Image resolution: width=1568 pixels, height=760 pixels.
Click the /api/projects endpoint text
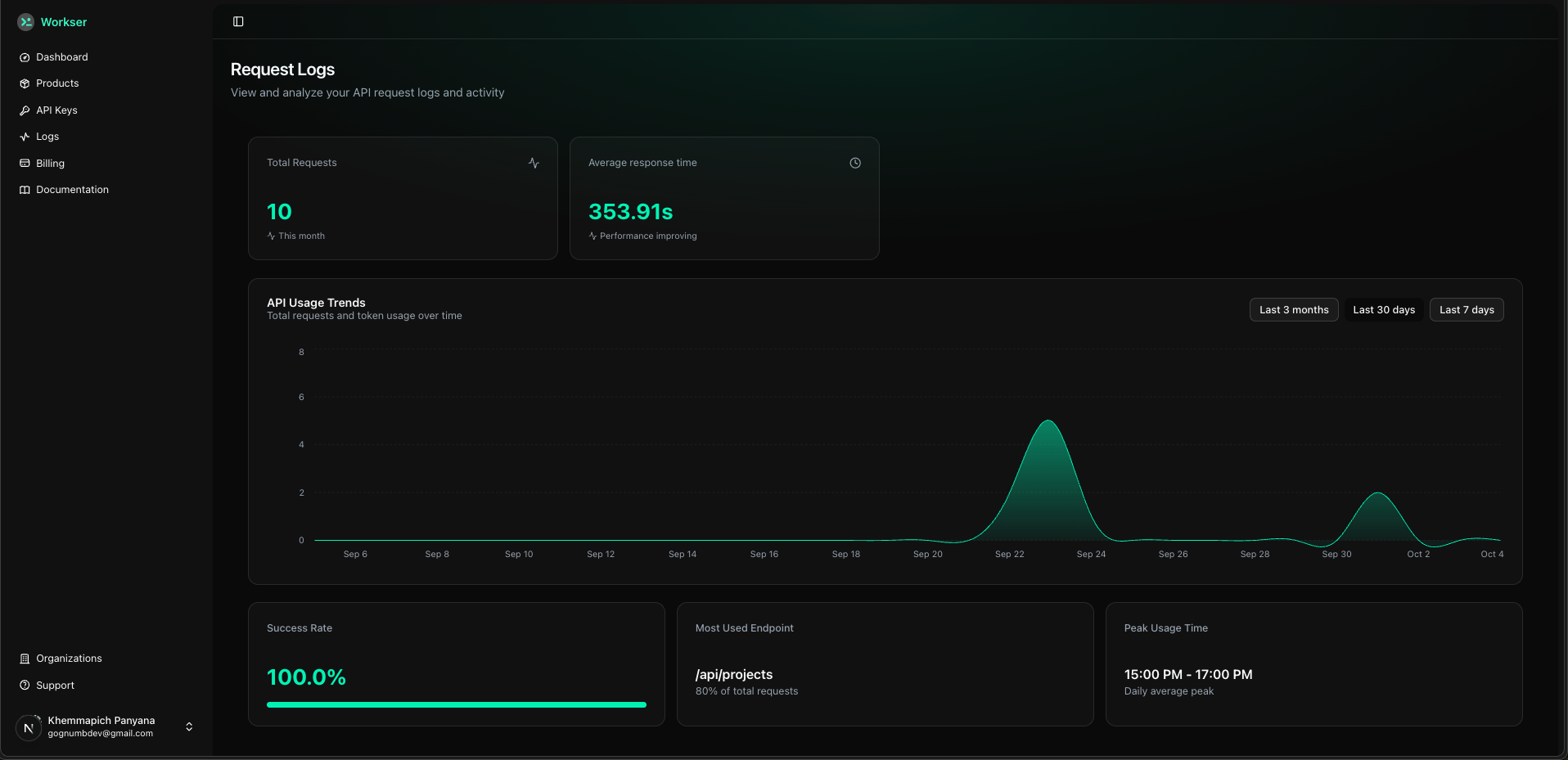pyautogui.click(x=734, y=675)
